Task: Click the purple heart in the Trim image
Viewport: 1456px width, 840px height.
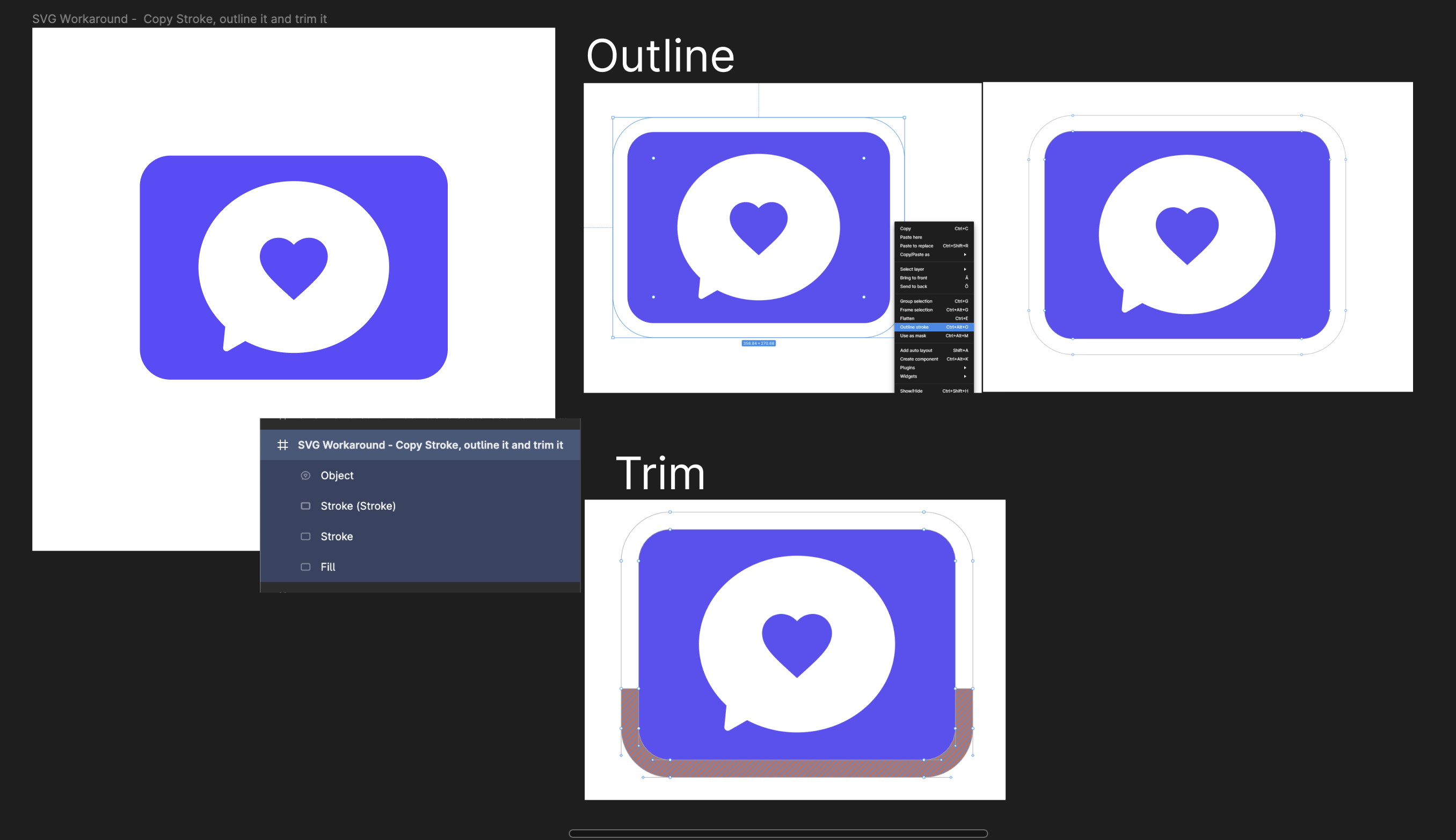Action: (x=797, y=645)
